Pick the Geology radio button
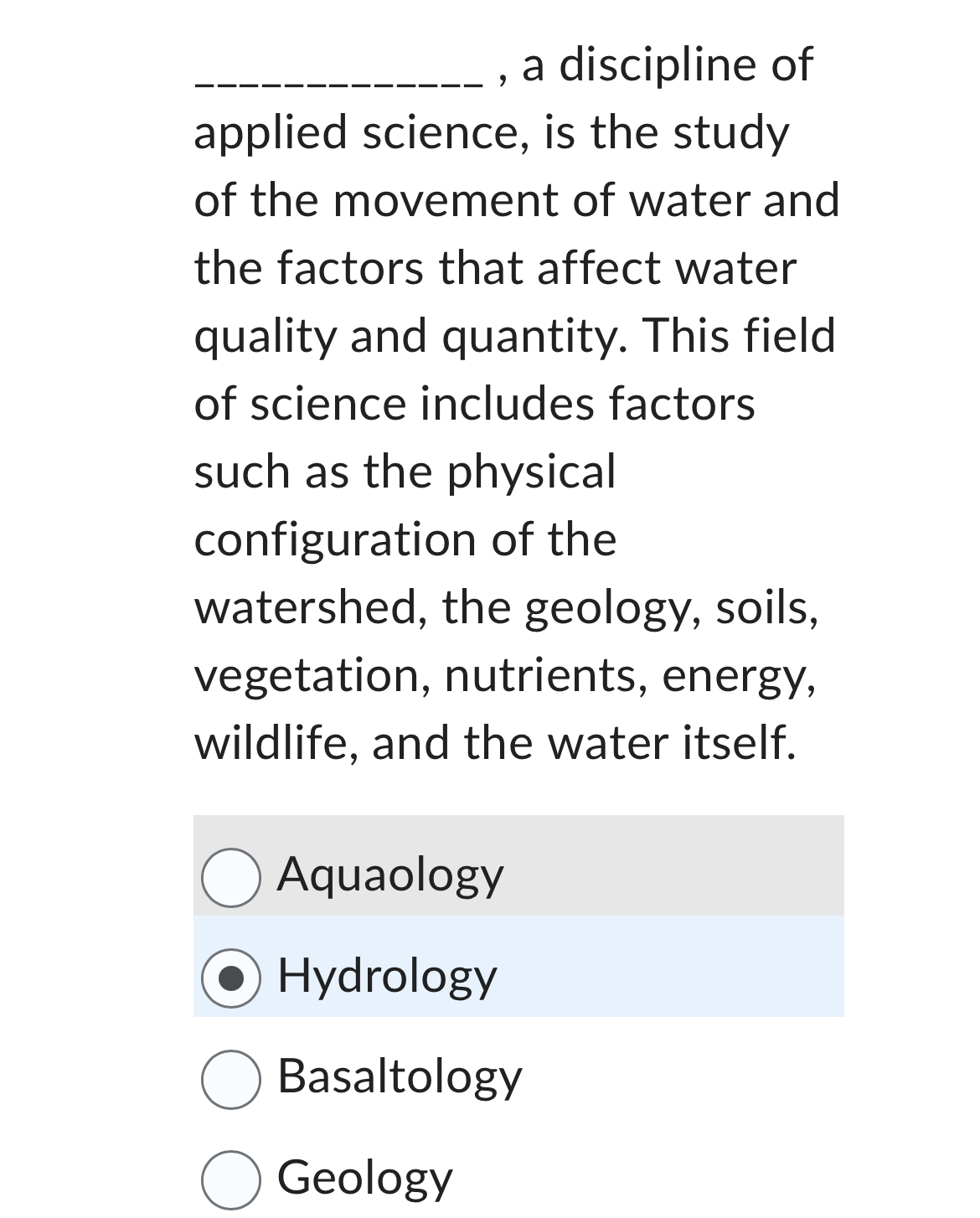The image size is (980, 1218). [x=230, y=1179]
